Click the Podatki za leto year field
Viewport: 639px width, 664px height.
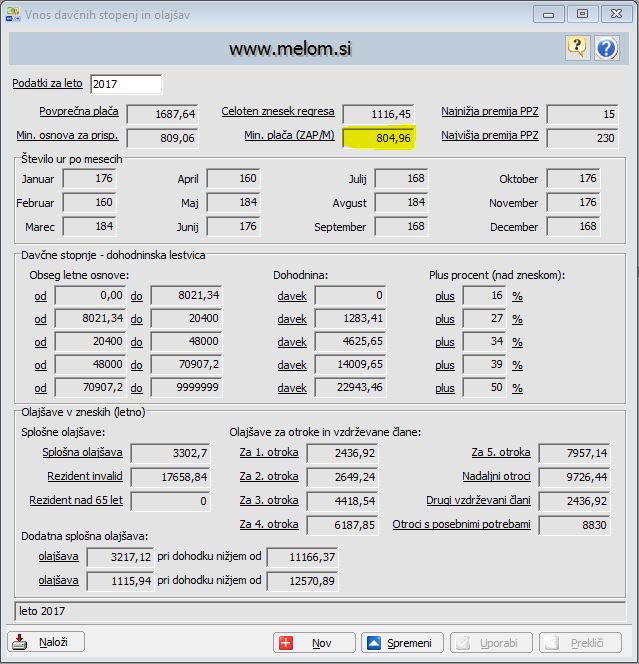125,84
